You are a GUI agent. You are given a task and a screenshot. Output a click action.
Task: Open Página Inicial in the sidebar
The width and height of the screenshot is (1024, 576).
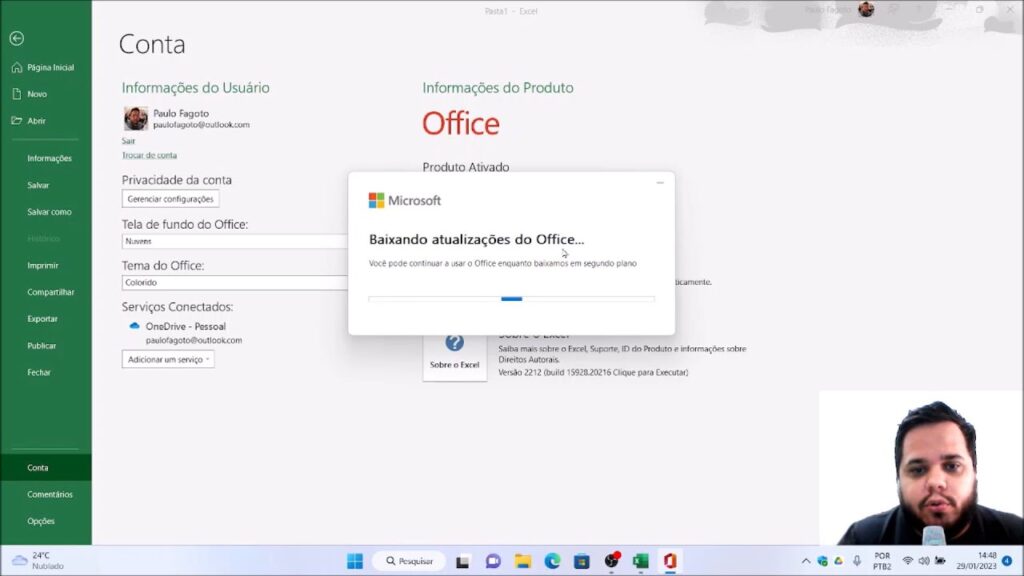[x=43, y=67]
